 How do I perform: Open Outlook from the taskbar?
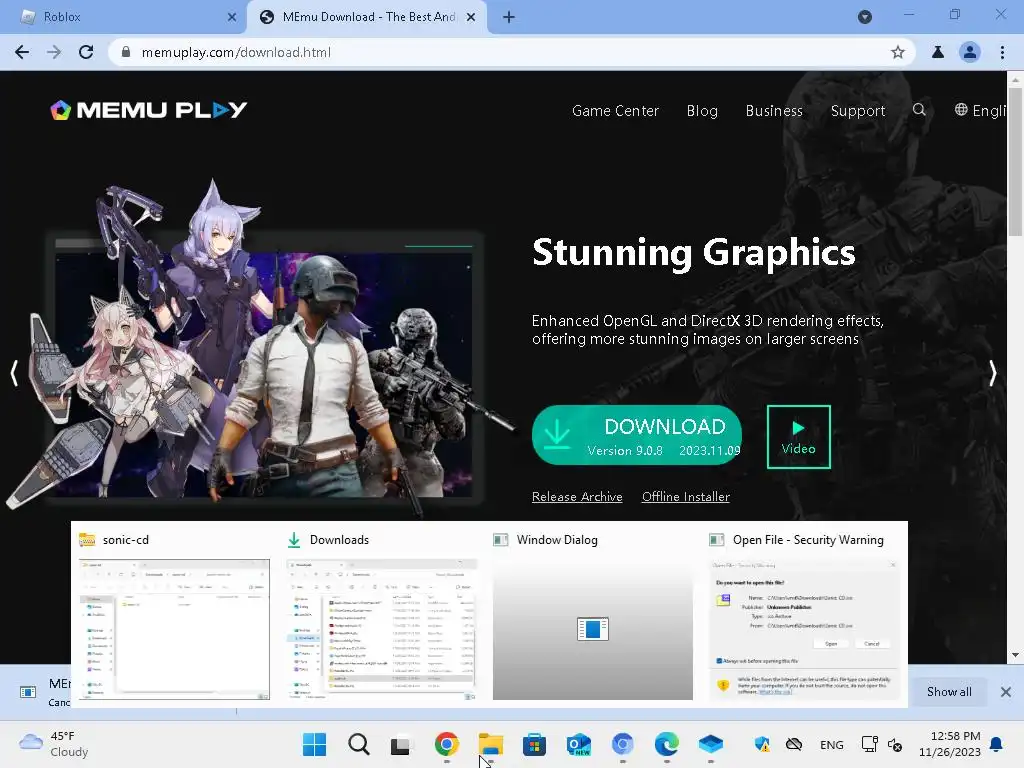579,744
